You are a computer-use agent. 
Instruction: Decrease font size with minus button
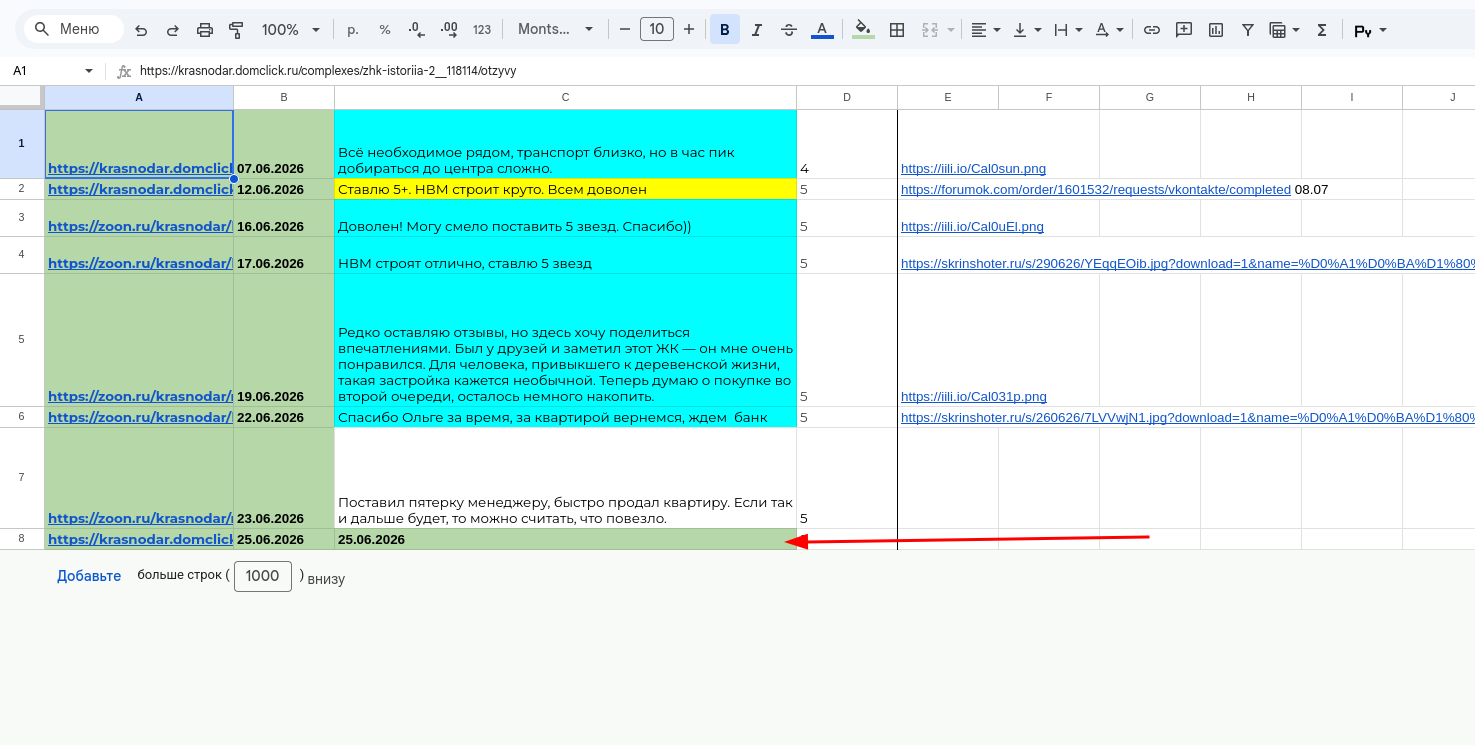click(x=625, y=30)
